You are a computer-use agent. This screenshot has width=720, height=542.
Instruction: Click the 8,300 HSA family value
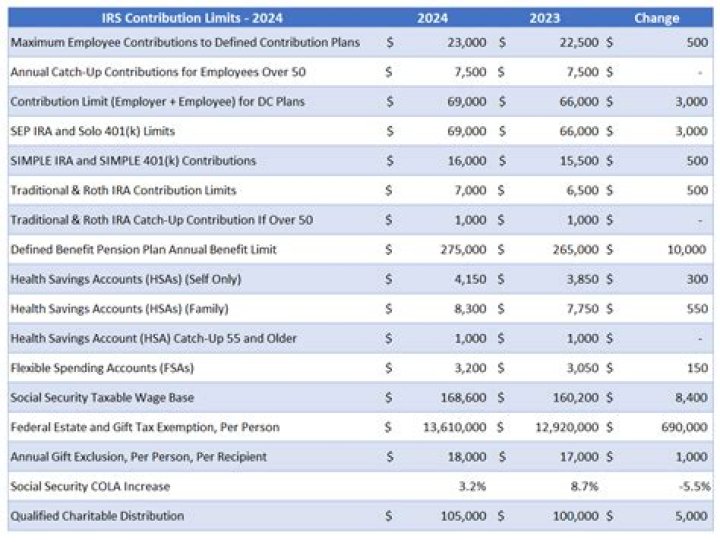[x=470, y=309]
